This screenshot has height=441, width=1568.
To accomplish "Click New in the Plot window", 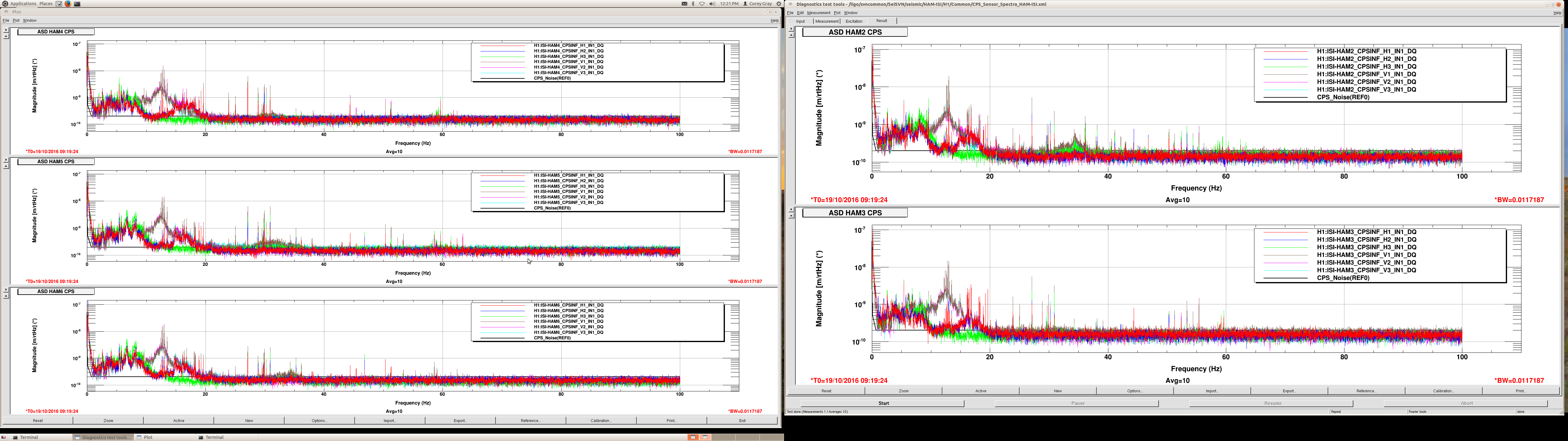I will point(249,420).
